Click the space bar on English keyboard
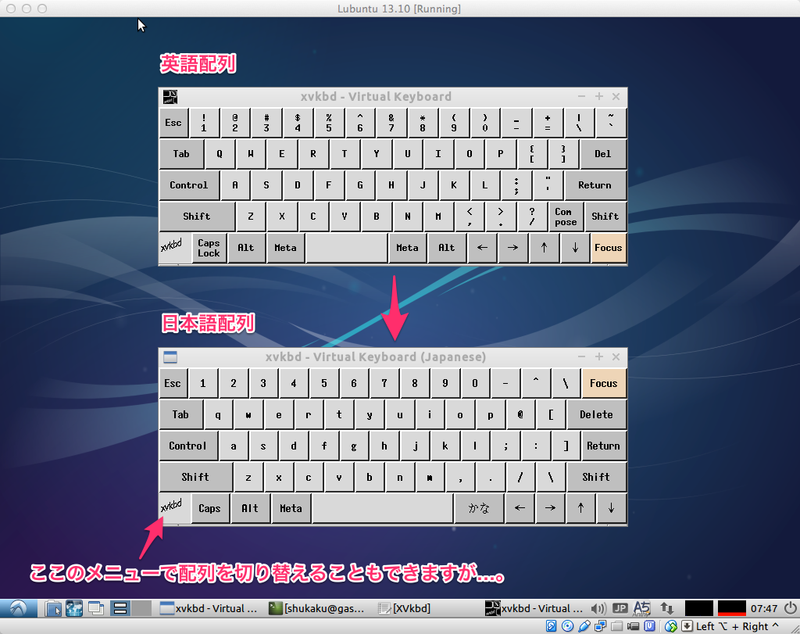800x634 pixels. coord(346,248)
